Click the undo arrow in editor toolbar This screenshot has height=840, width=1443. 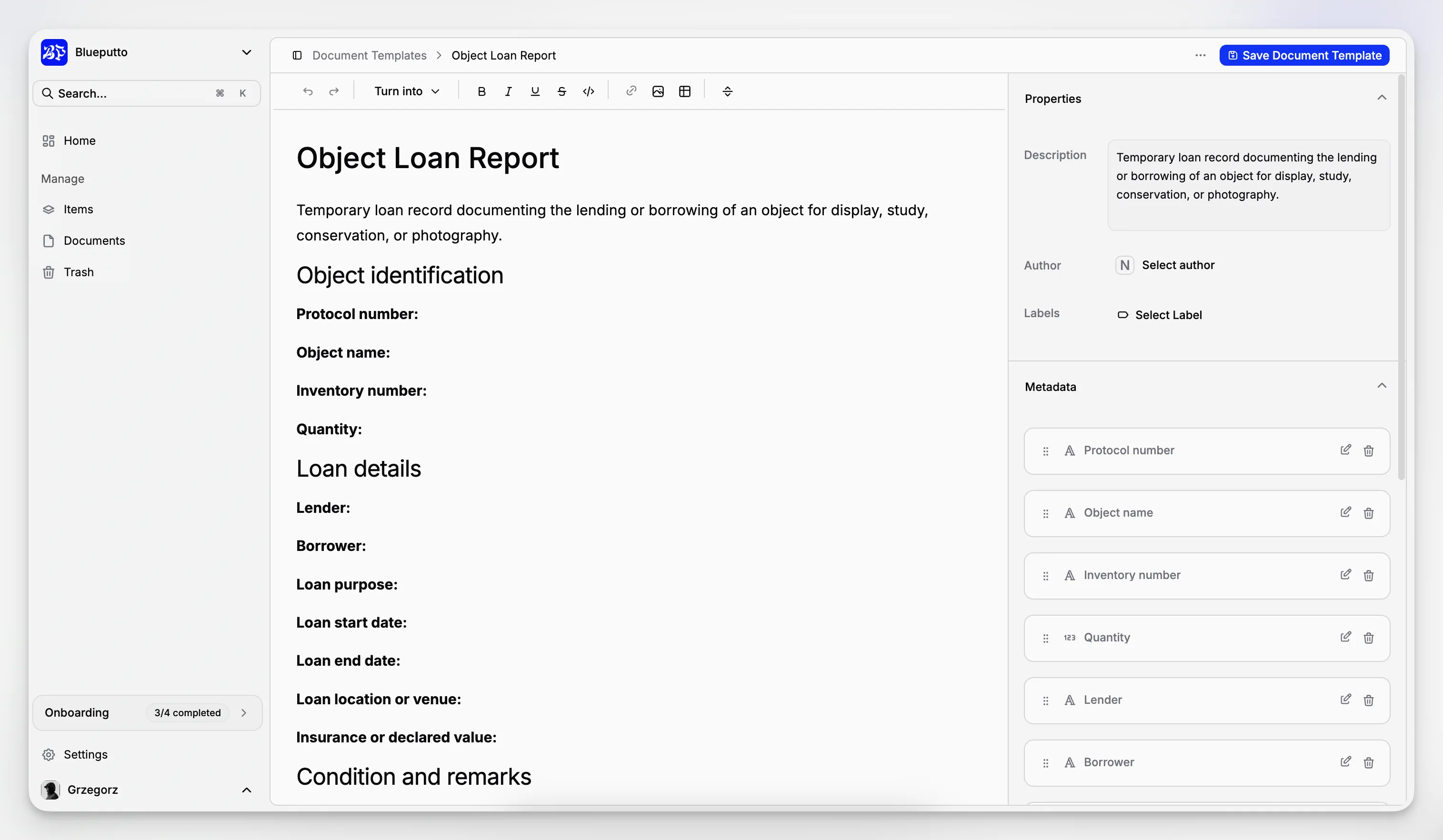(x=308, y=91)
